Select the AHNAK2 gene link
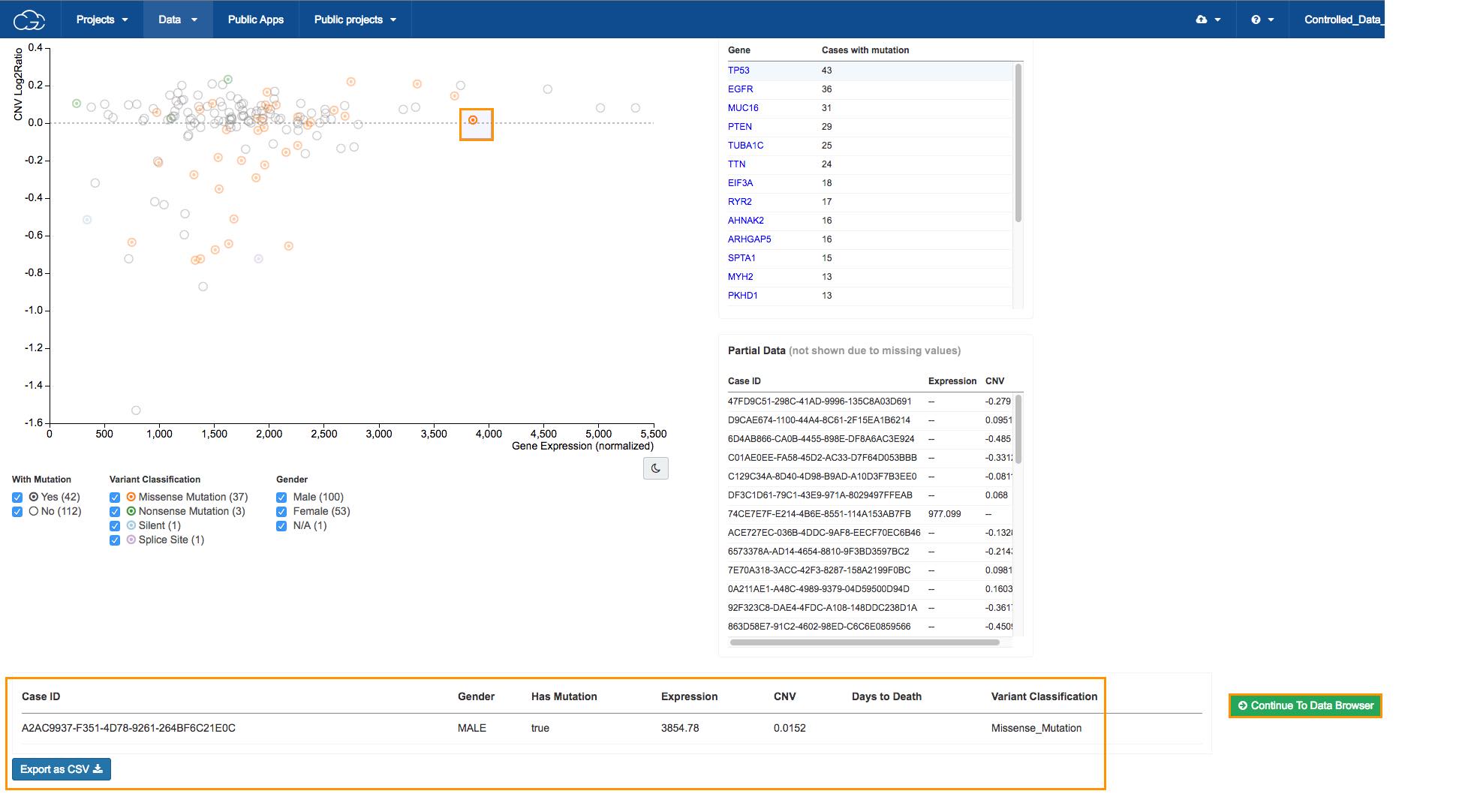 [746, 221]
